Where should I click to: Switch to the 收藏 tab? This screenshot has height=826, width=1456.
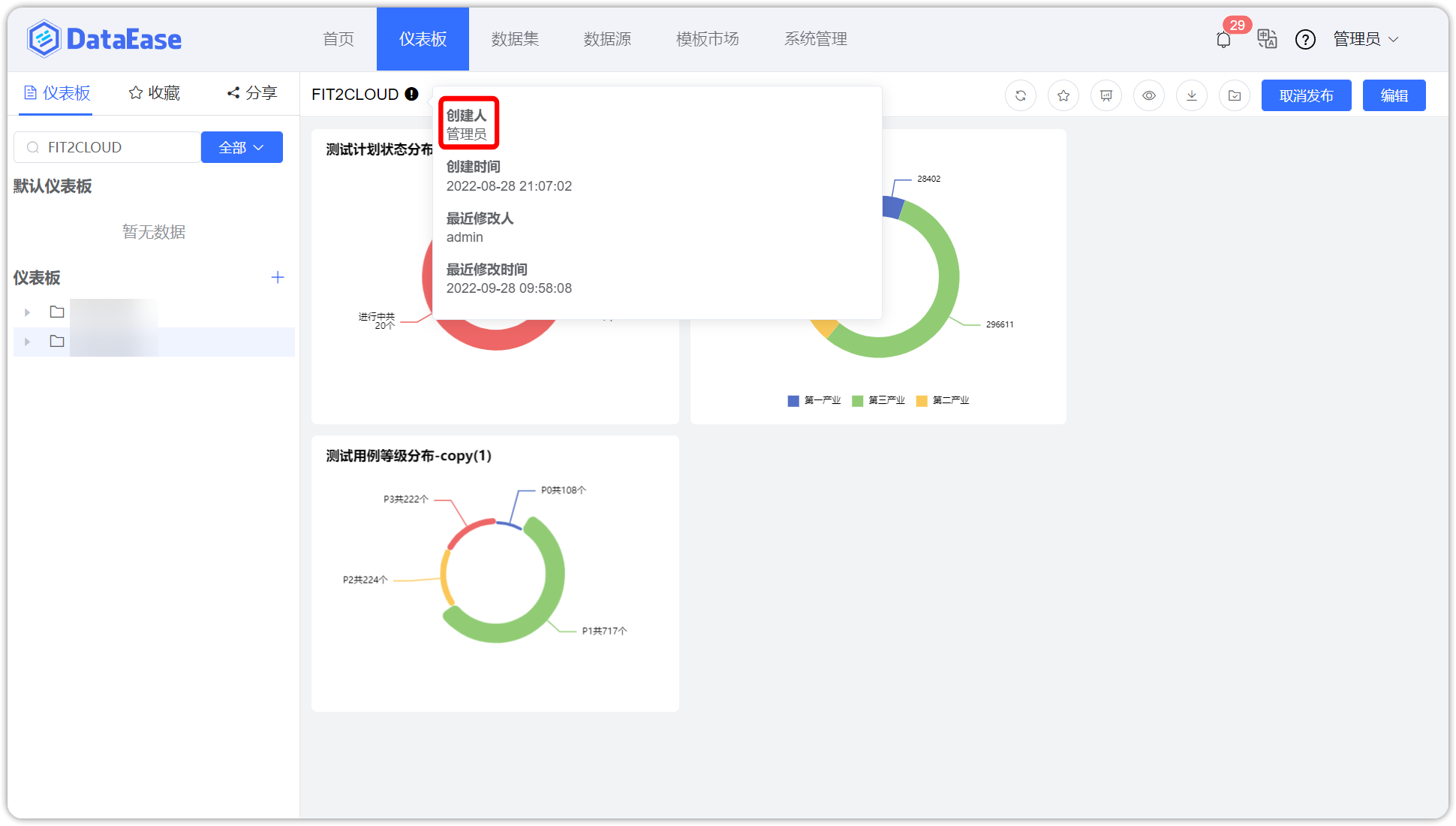pyautogui.click(x=153, y=92)
